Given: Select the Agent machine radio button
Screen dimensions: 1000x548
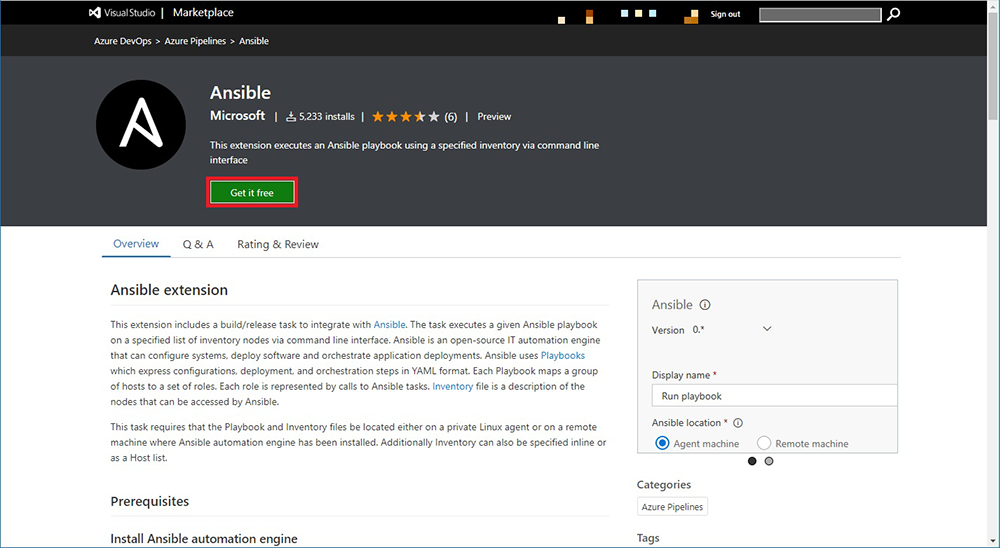Looking at the screenshot, I should 662,443.
